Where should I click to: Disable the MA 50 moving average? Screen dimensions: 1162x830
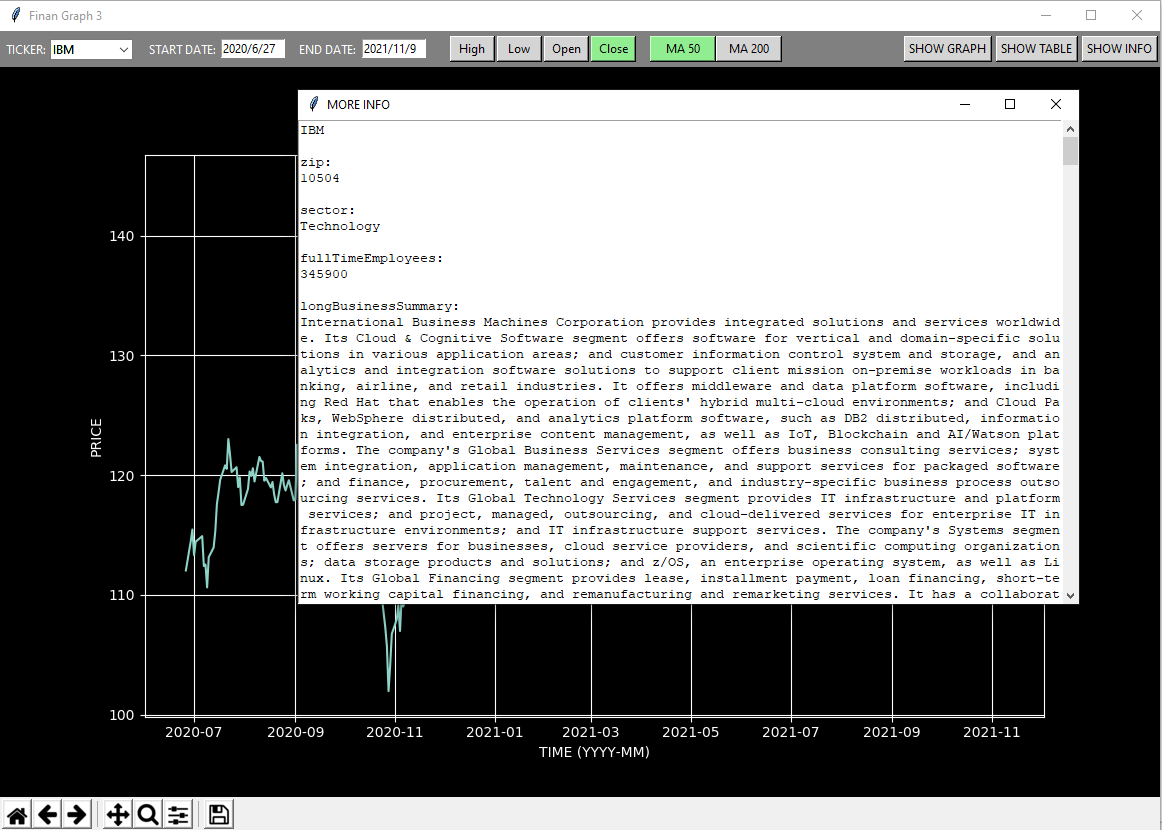[x=683, y=49]
